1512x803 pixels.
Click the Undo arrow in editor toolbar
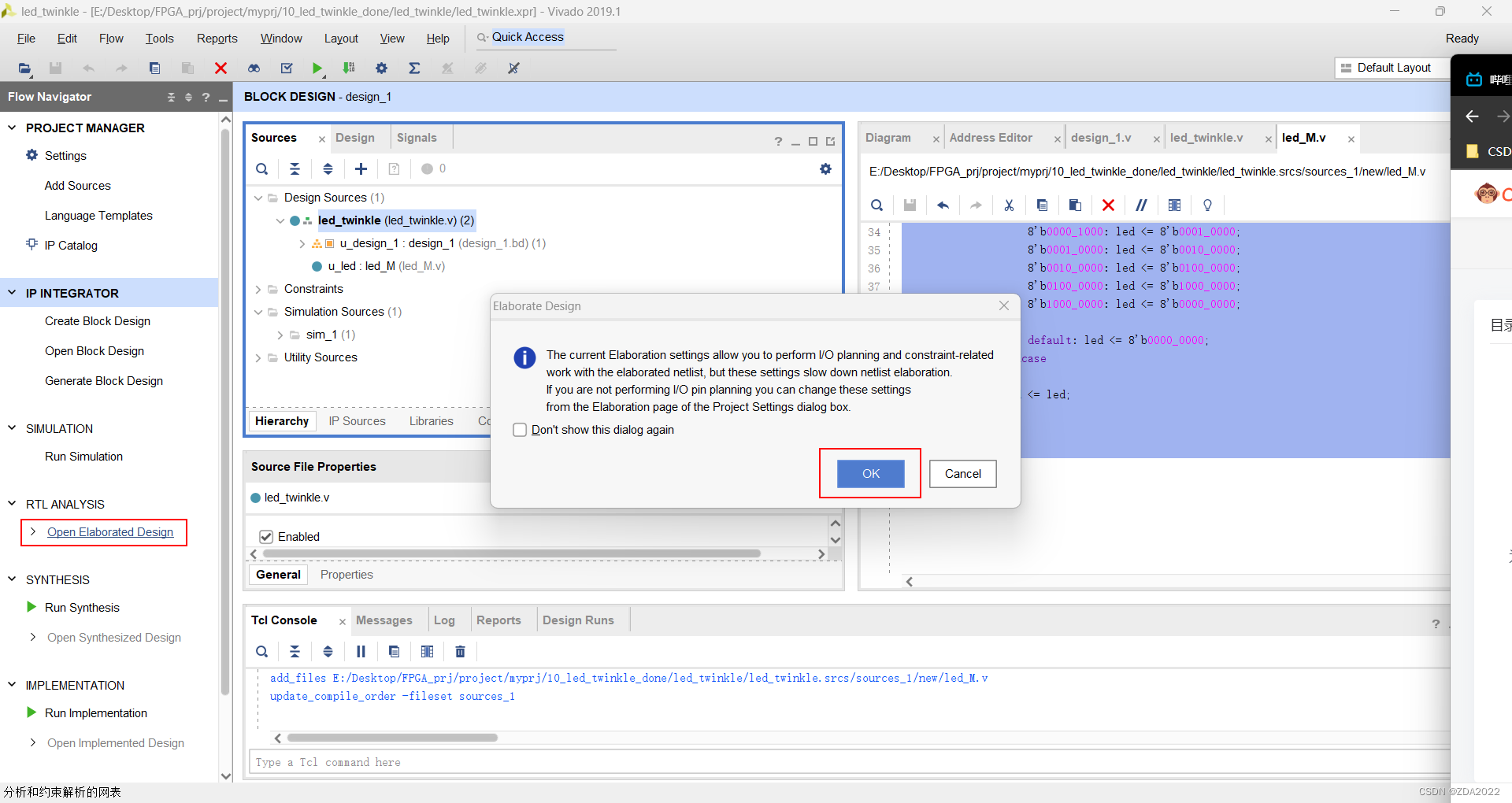tap(943, 205)
